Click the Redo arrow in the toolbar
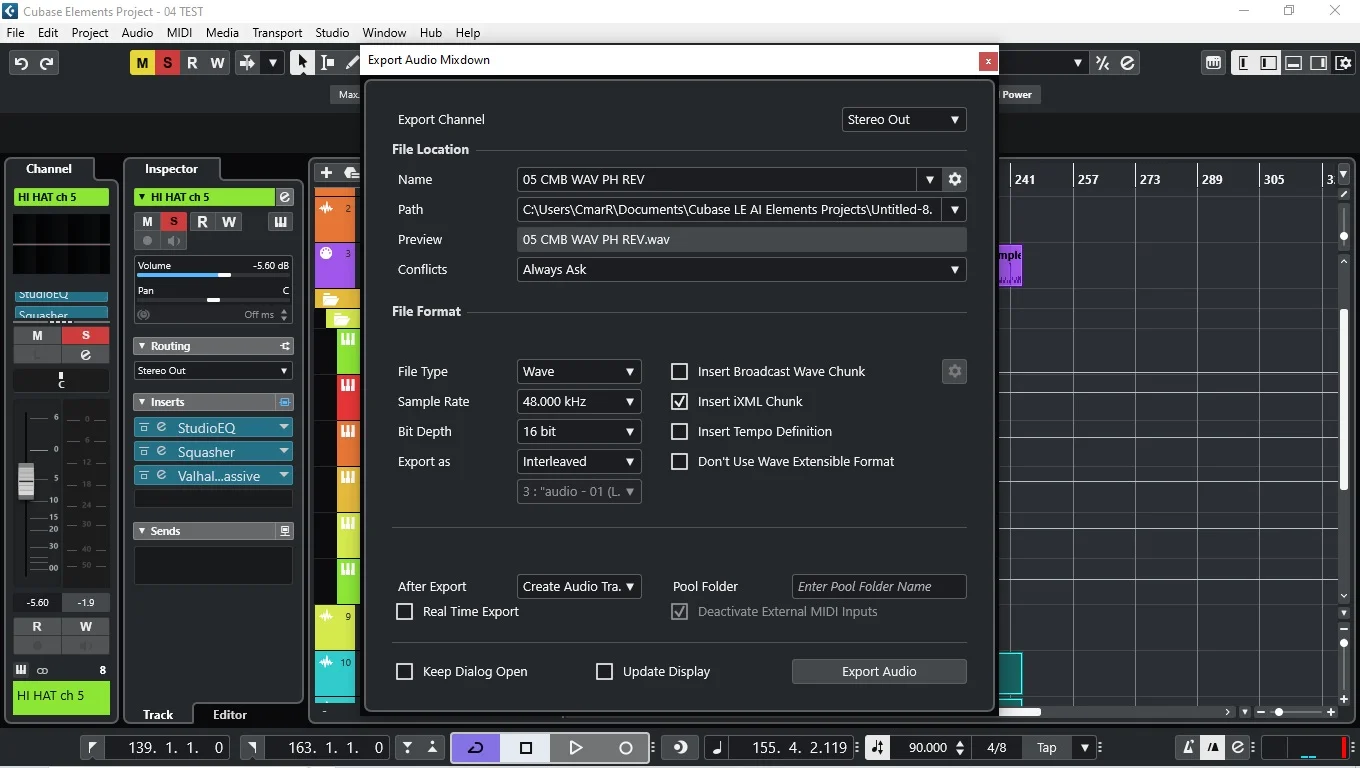The width and height of the screenshot is (1360, 768). pyautogui.click(x=47, y=63)
